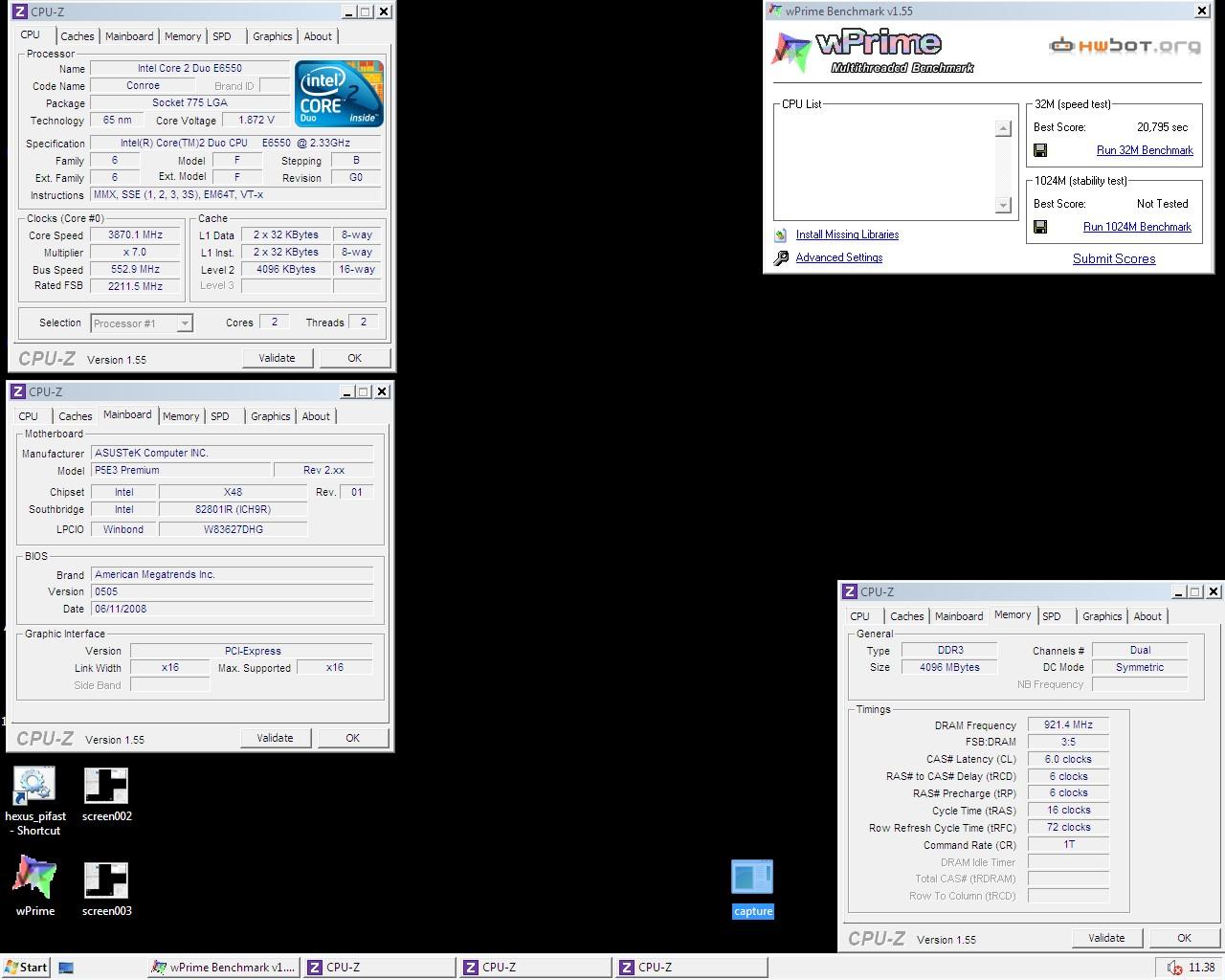Click the Cores count field
Viewport: 1225px width, 980px height.
[275, 323]
